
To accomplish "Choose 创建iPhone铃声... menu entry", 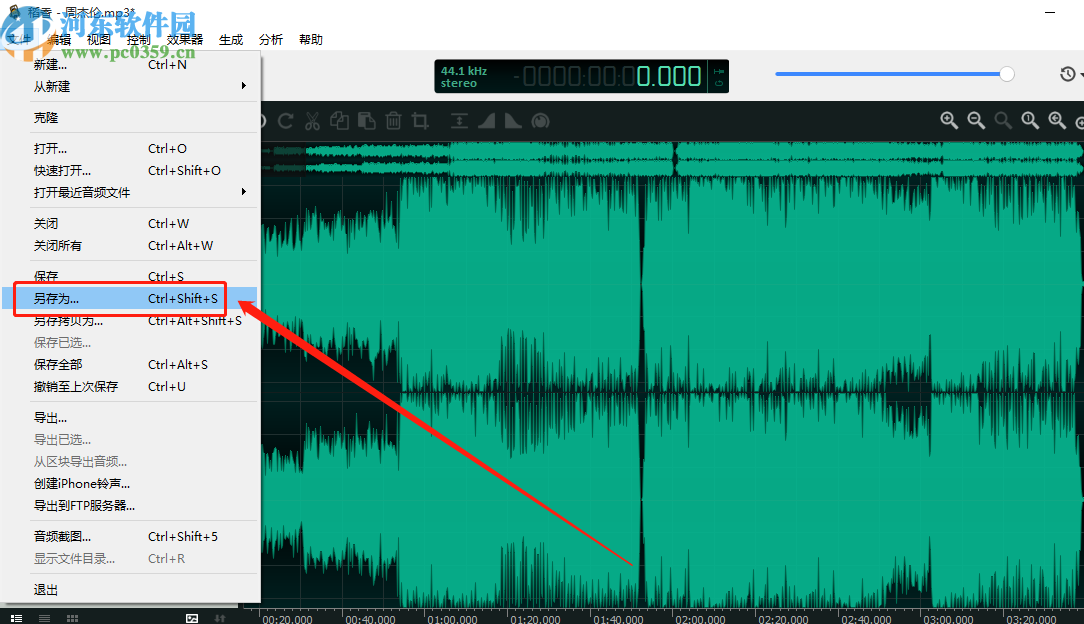I will (x=130, y=484).
